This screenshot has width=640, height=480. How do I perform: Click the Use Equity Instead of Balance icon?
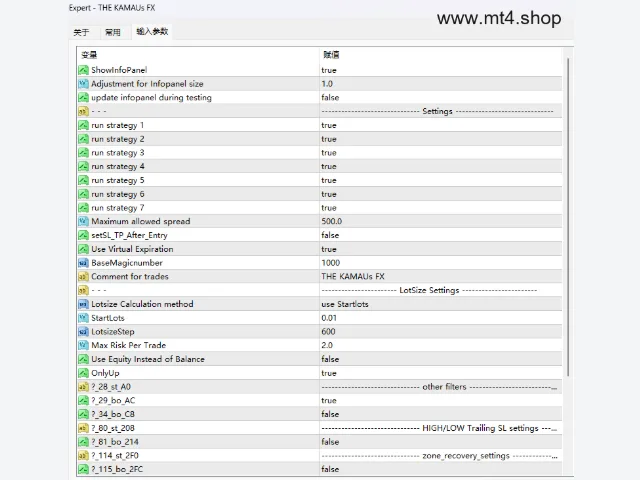(x=83, y=359)
